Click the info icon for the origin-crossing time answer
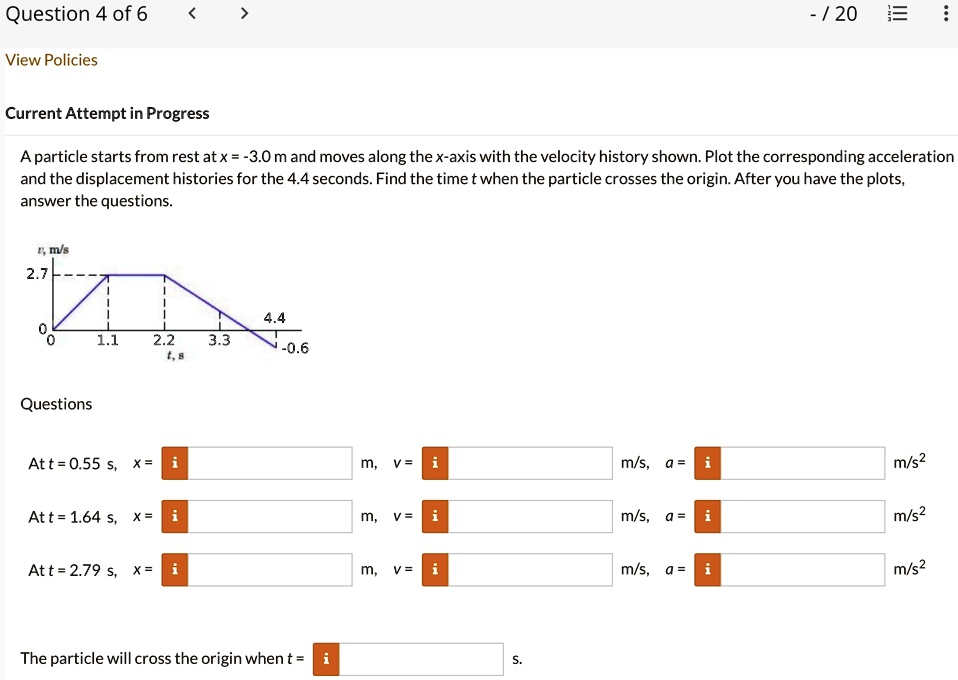This screenshot has width=958, height=680. pos(325,658)
